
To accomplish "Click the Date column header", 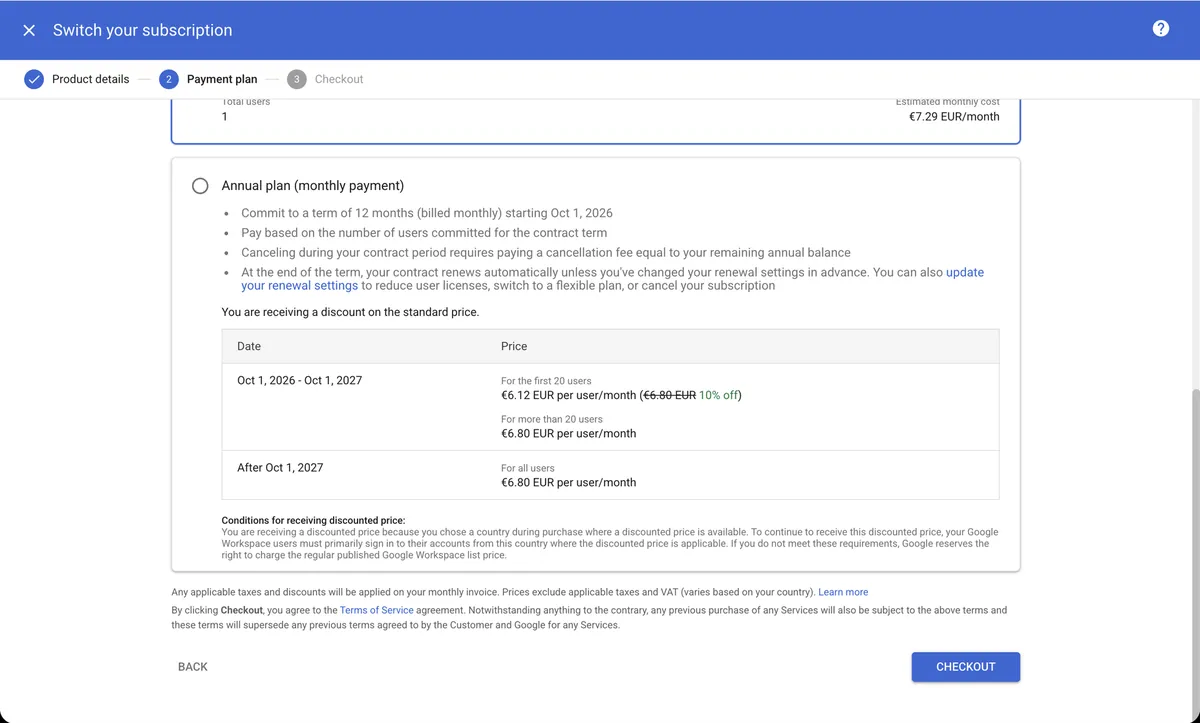I will point(249,346).
